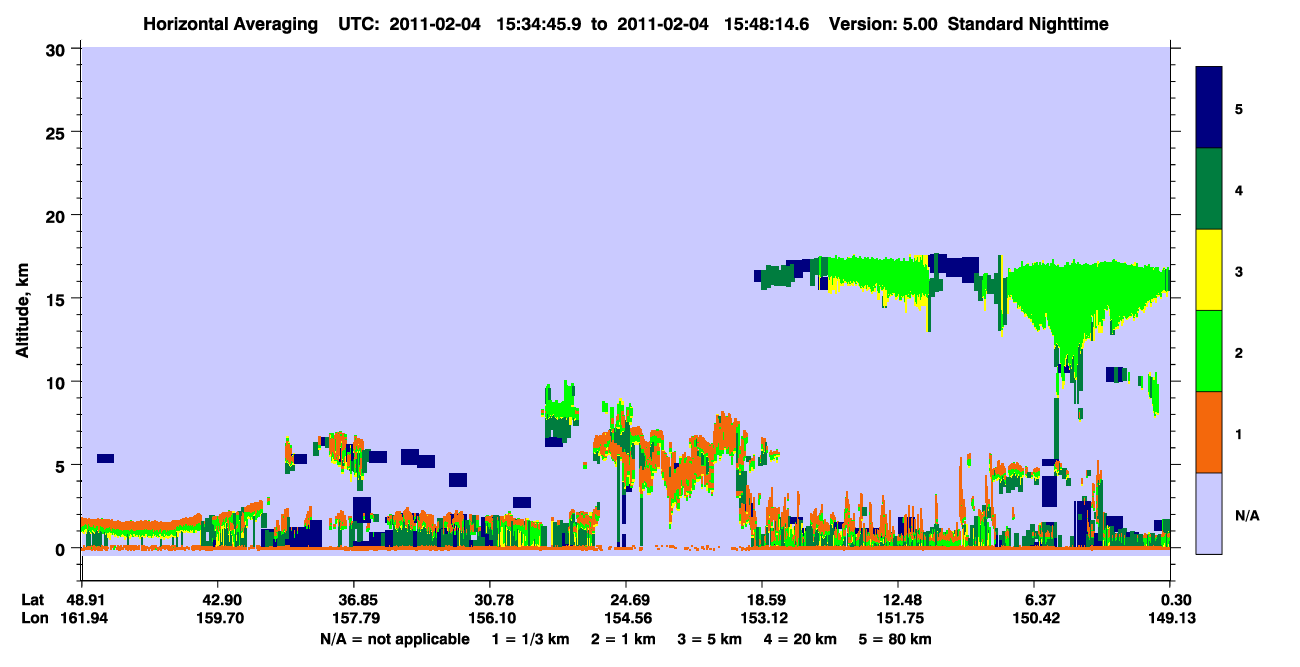Click the y-axis tick label 25

tap(58, 132)
